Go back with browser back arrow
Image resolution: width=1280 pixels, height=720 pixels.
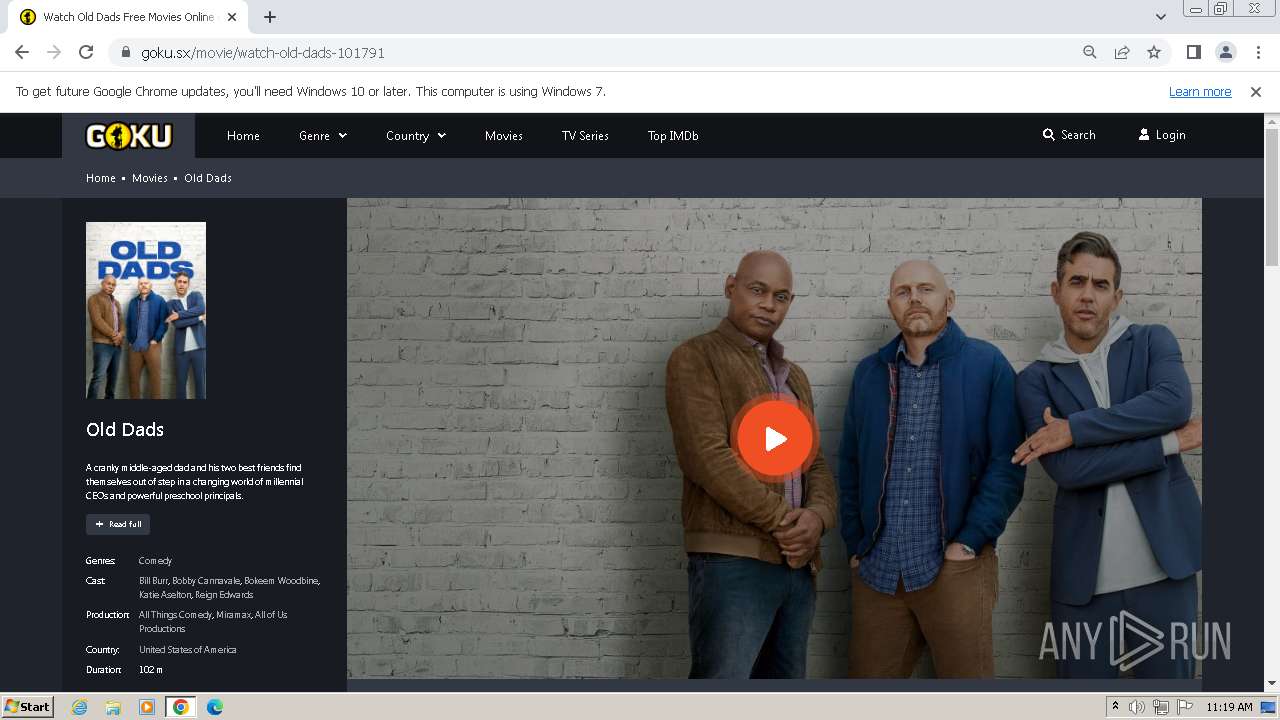22,52
